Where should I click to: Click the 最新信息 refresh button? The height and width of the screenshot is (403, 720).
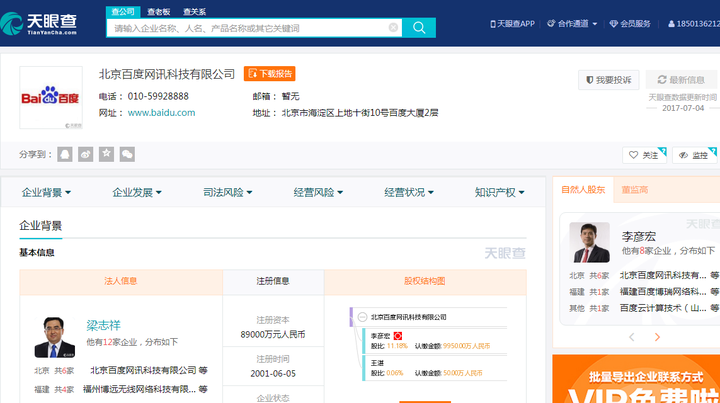(681, 80)
